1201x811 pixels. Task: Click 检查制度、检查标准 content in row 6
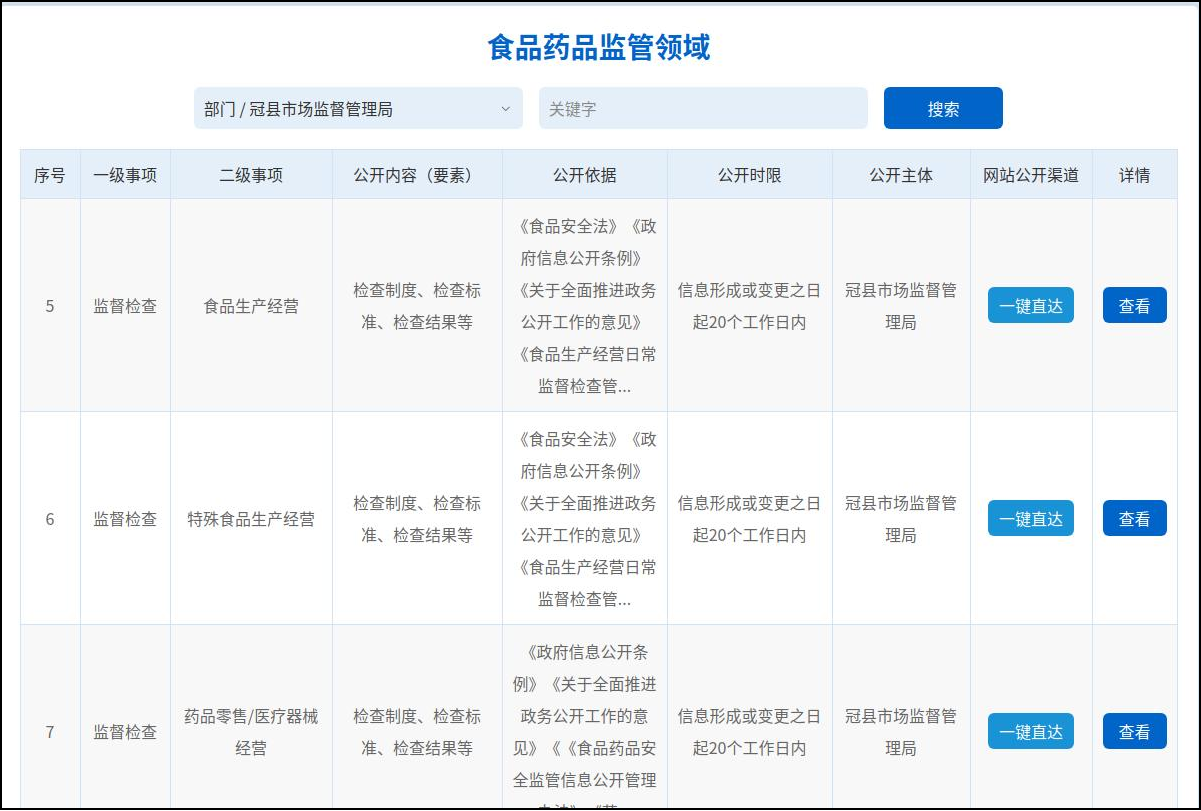tap(417, 519)
